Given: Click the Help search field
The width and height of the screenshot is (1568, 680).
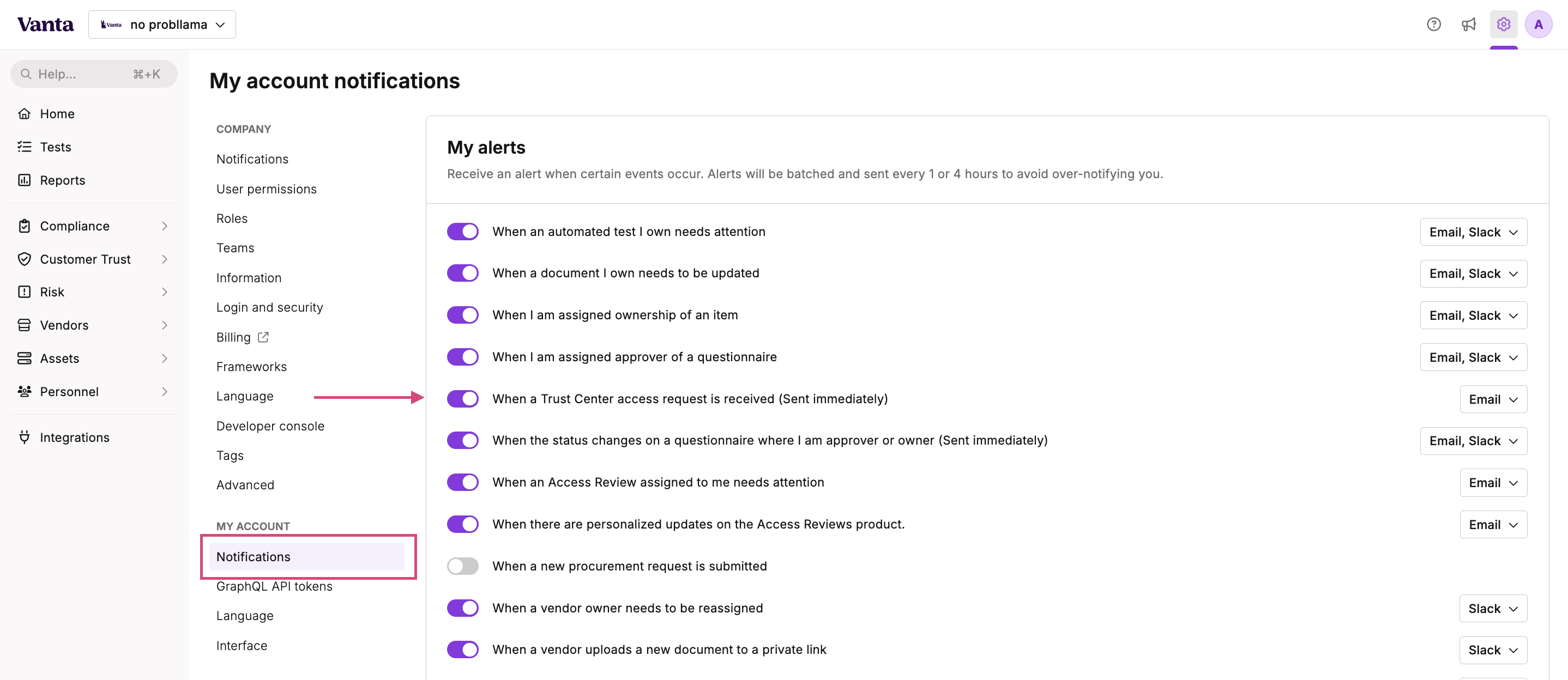Looking at the screenshot, I should tap(94, 74).
